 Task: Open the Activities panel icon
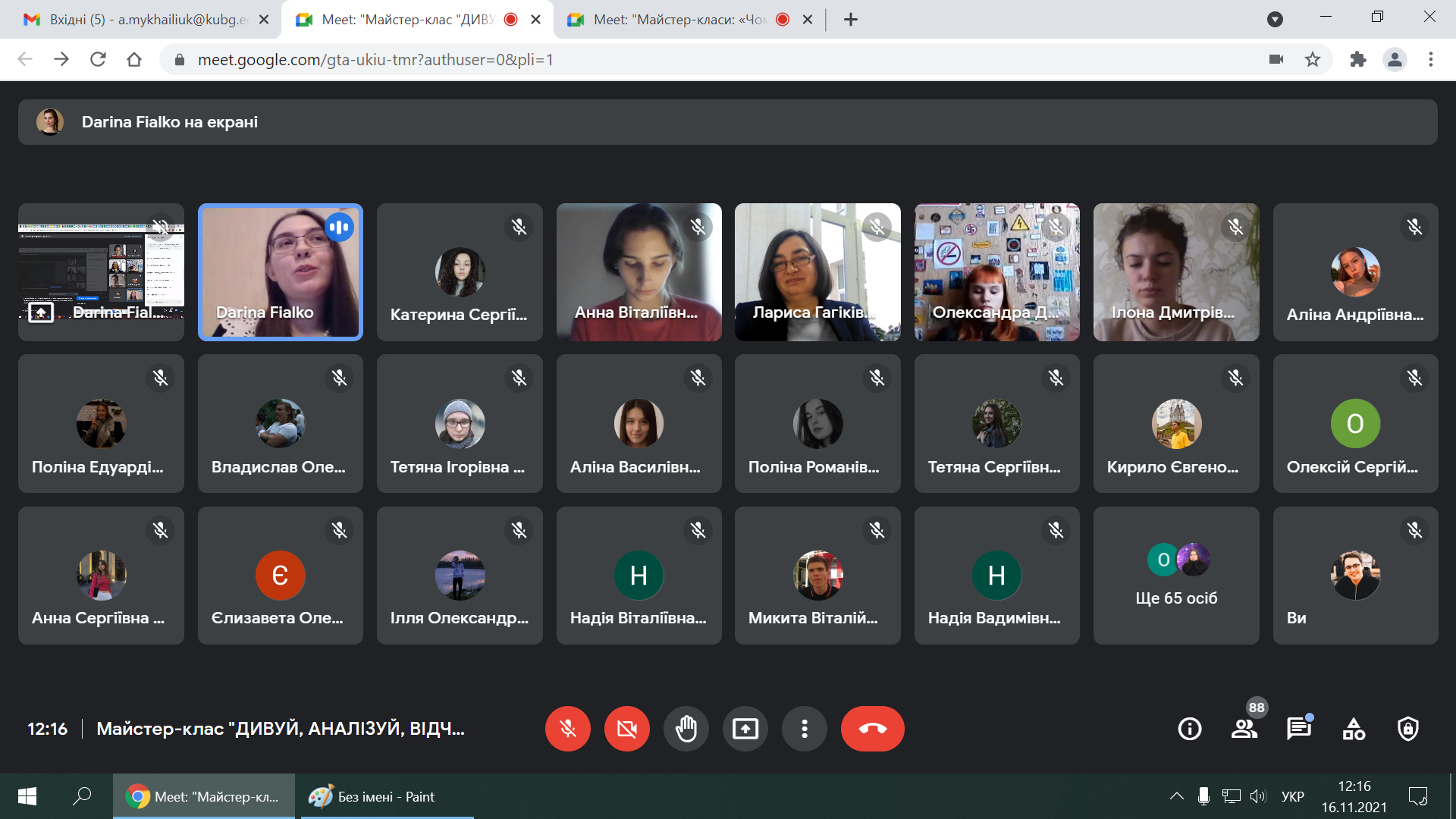pos(1354,729)
